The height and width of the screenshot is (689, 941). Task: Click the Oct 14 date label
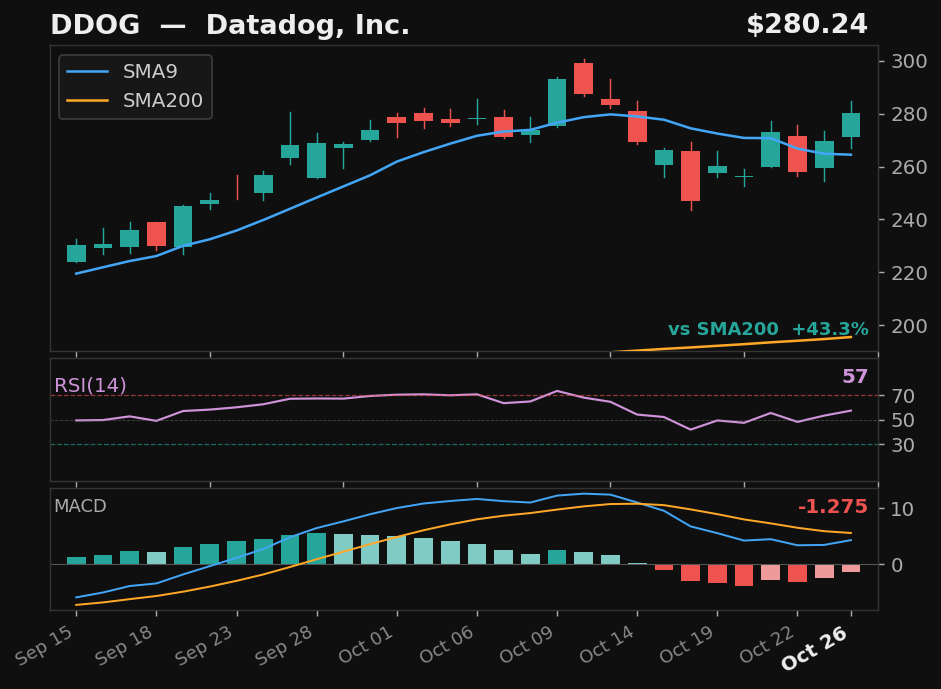[607, 645]
